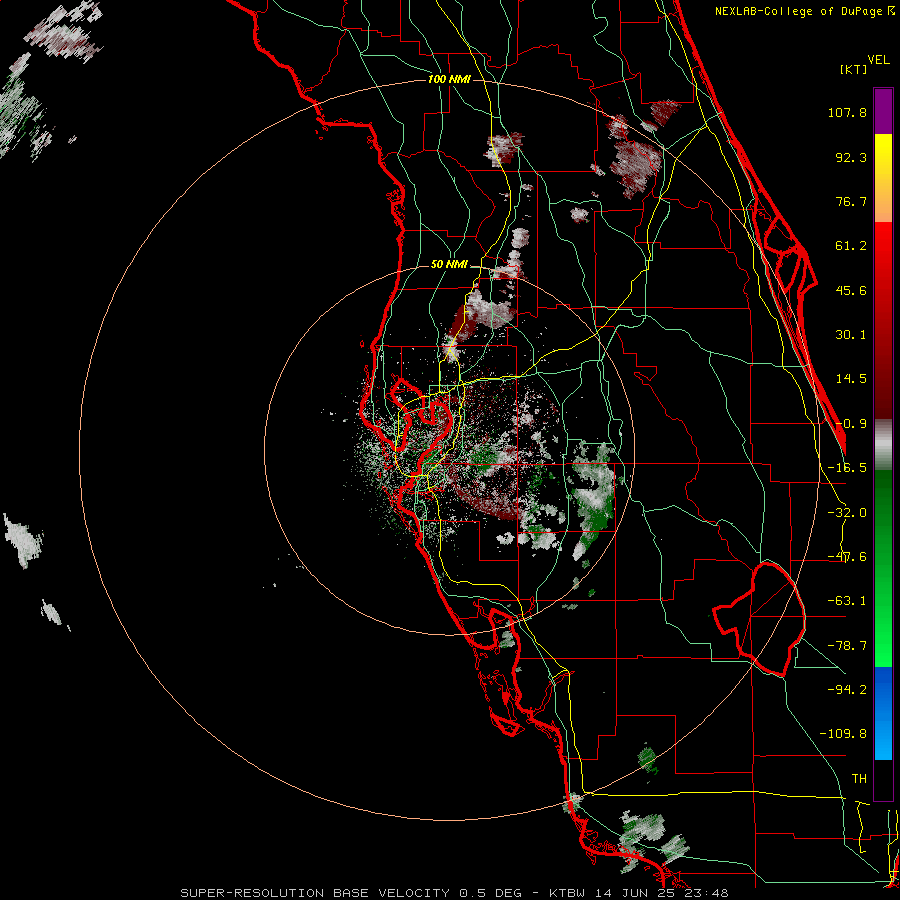Click the 14.5 scale value
The image size is (900, 900).
[851, 379]
